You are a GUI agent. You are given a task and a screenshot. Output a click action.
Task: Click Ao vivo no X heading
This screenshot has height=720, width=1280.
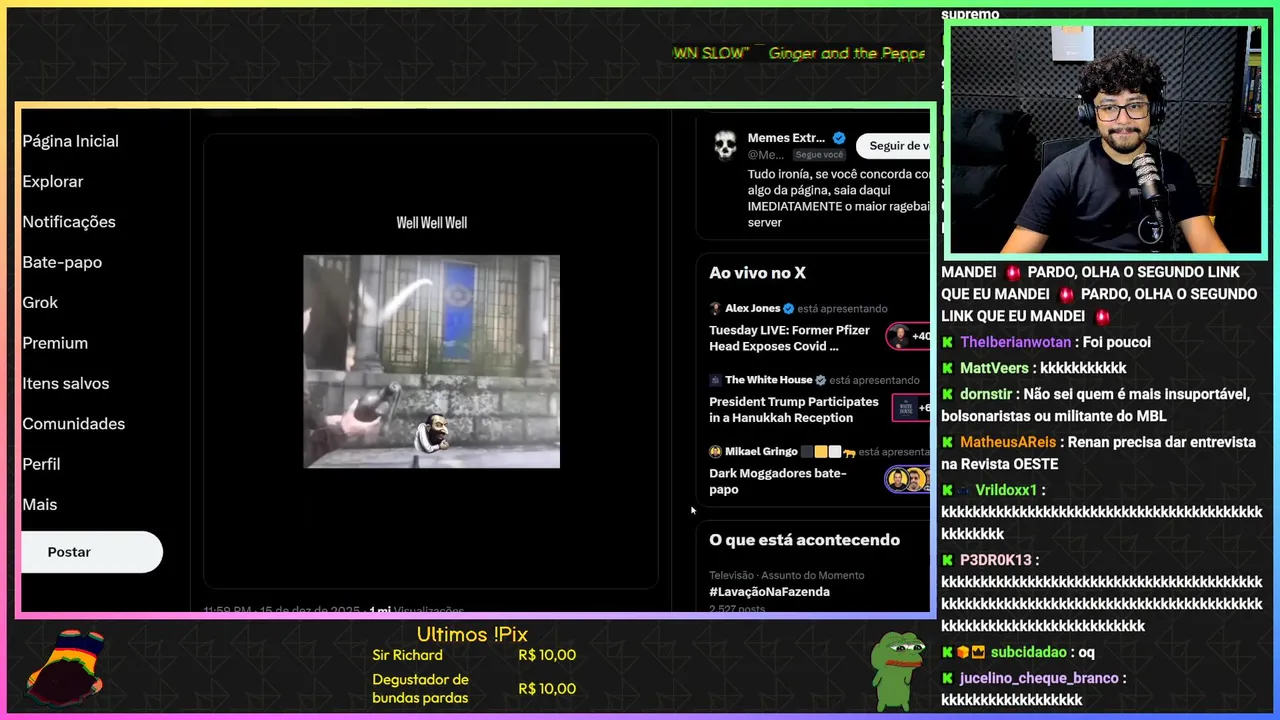pos(757,273)
